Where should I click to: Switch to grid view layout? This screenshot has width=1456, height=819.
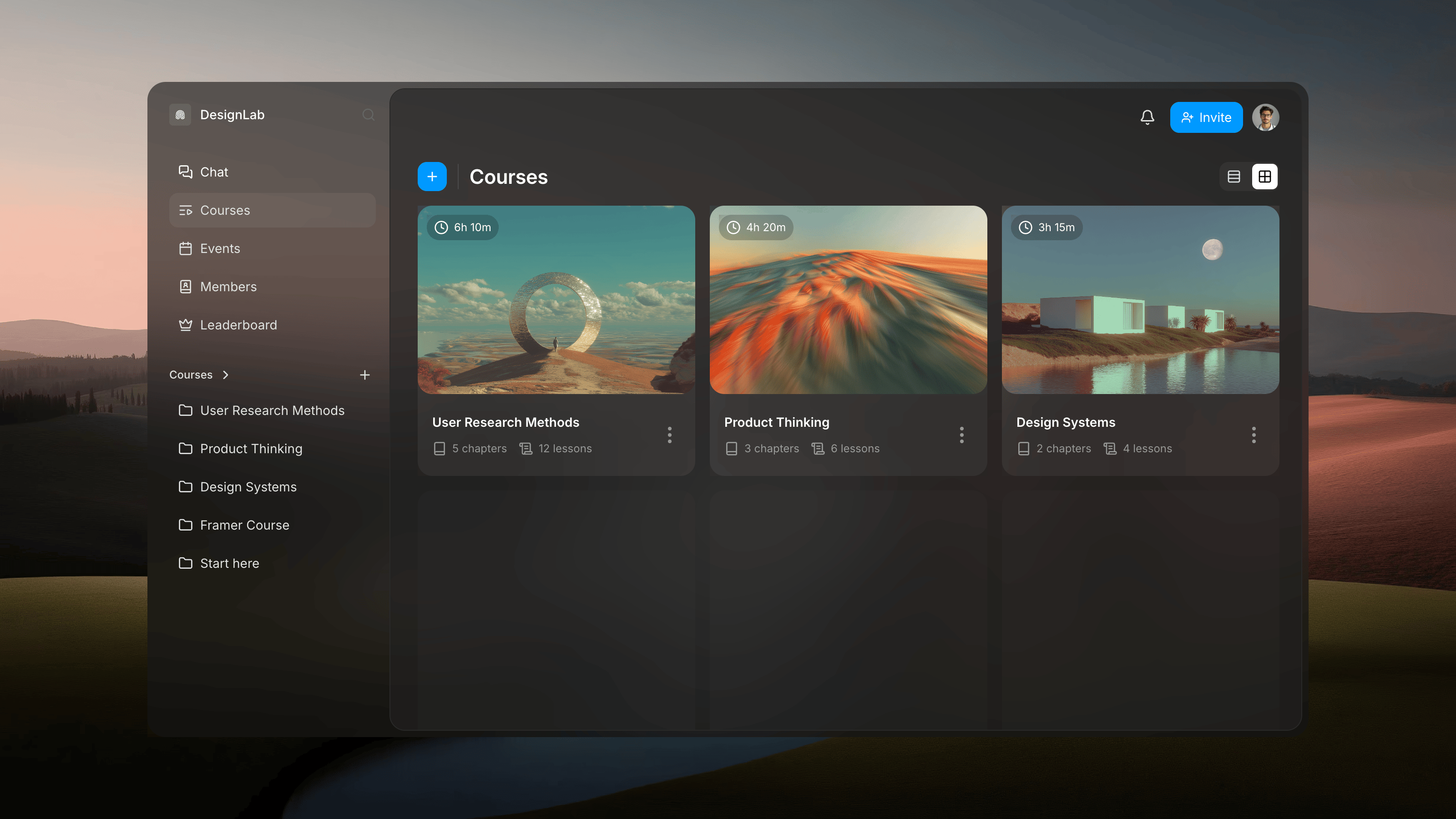pyautogui.click(x=1264, y=177)
